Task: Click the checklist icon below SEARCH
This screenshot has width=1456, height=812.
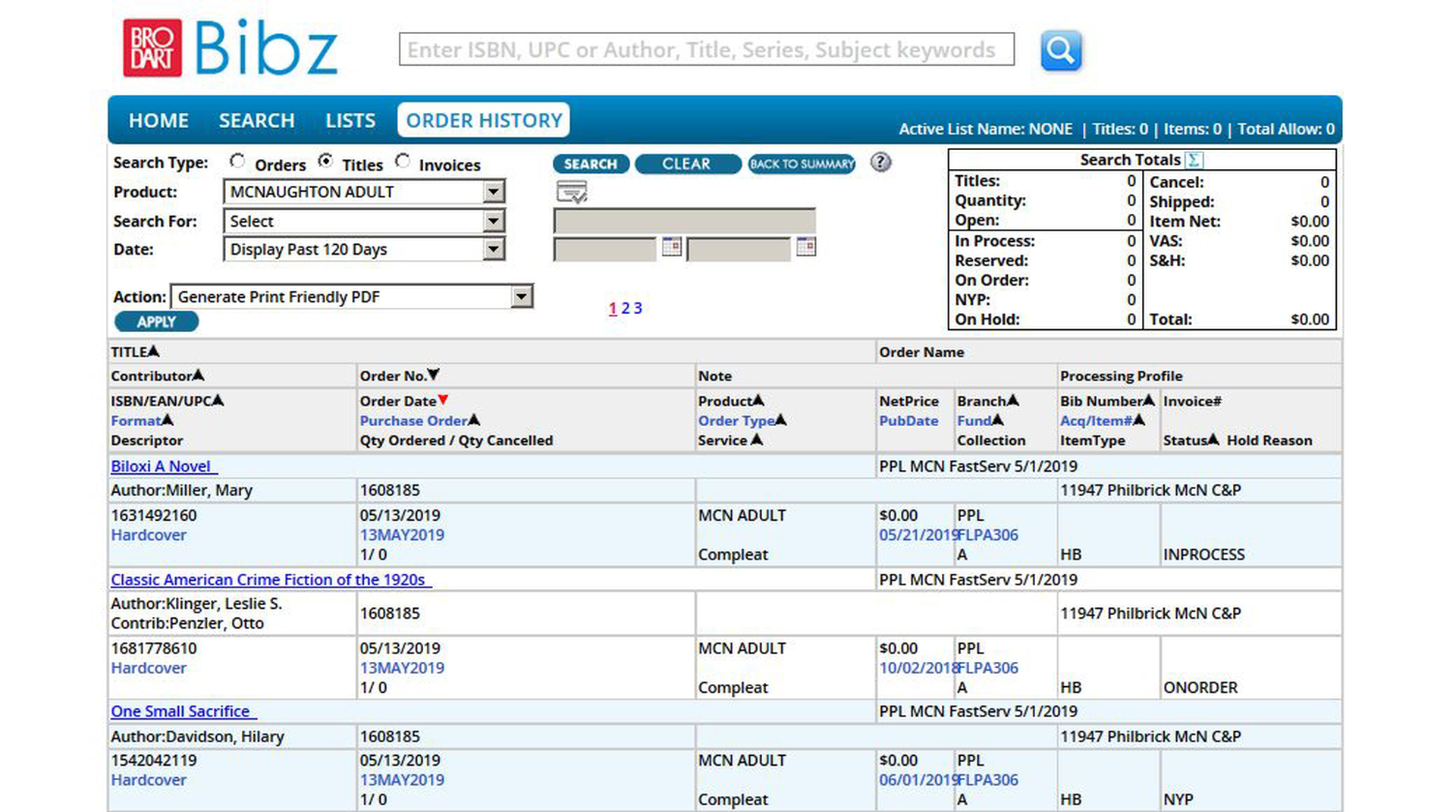Action: tap(572, 193)
